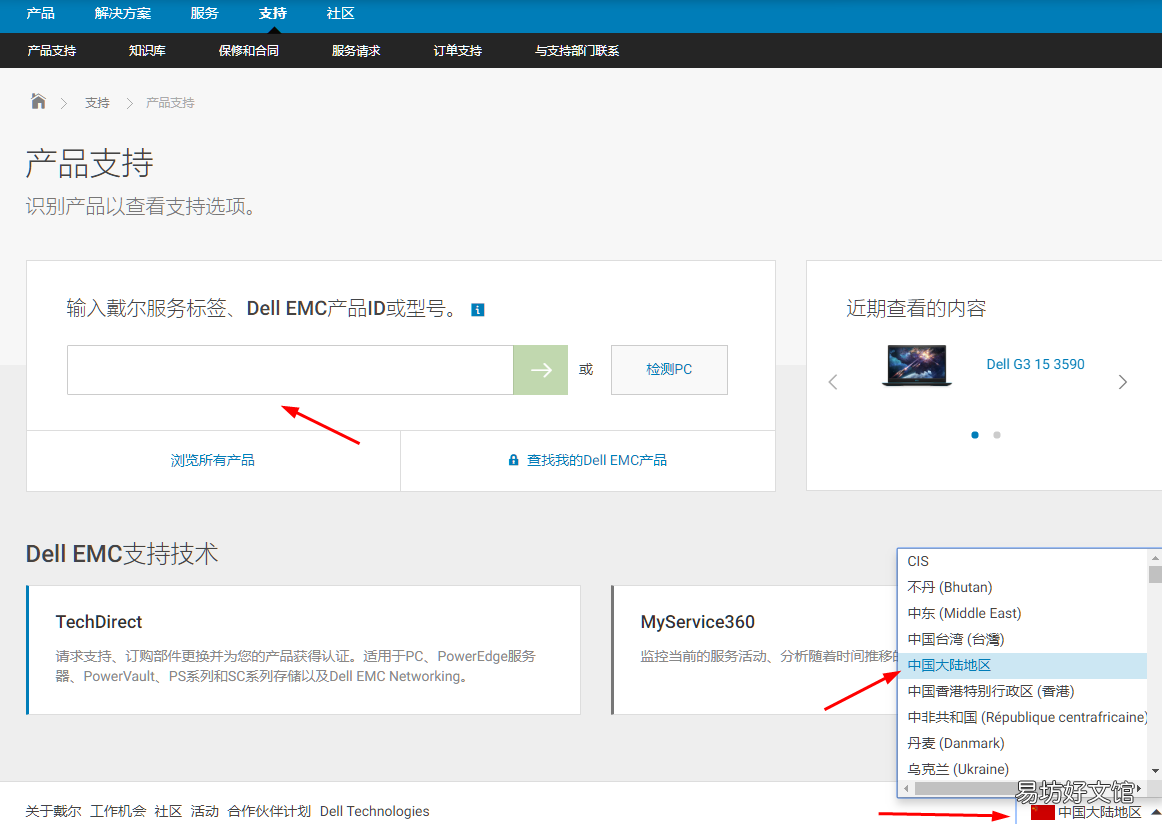The height and width of the screenshot is (824, 1162).
Task: Open the 服务 top menu
Action: pyautogui.click(x=205, y=13)
